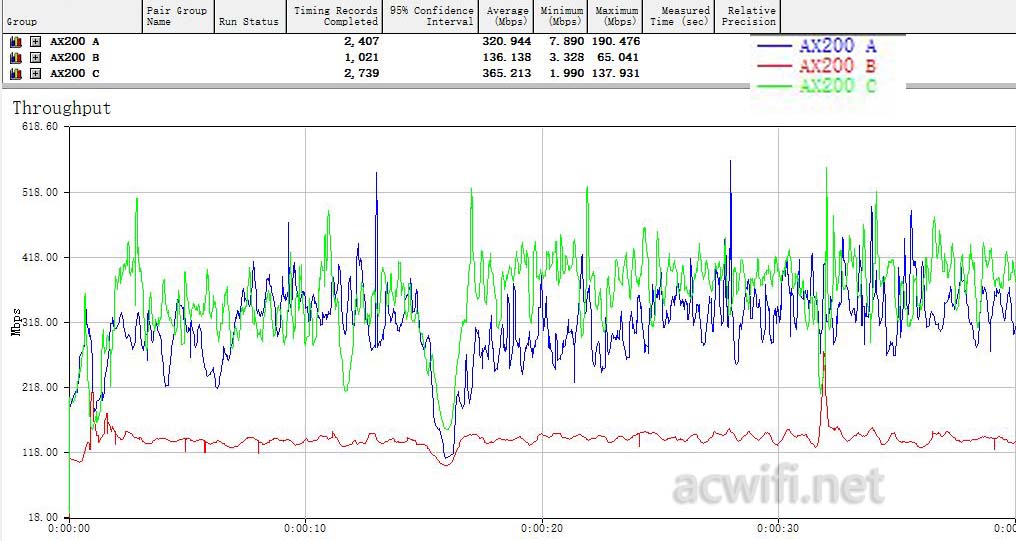This screenshot has width=1016, height=541.
Task: Click the Timing Records Completed header
Action: click(334, 16)
